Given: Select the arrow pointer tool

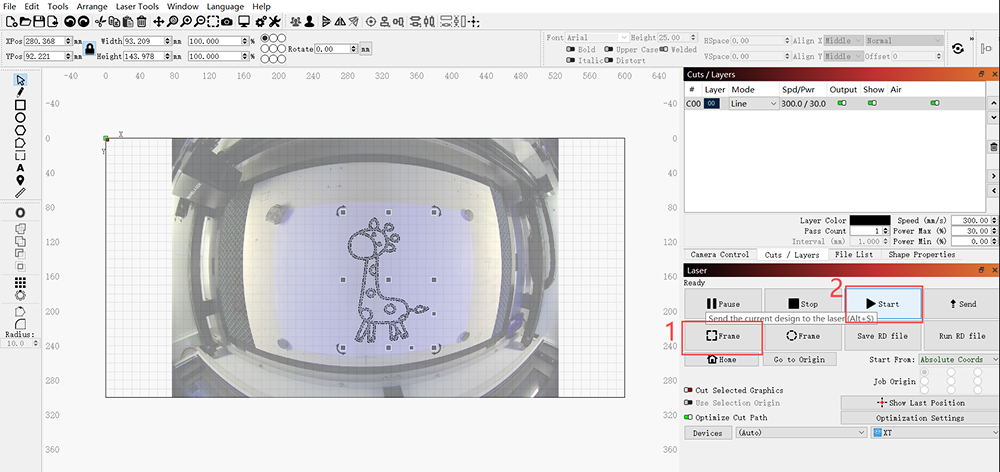Looking at the screenshot, I should pyautogui.click(x=20, y=80).
